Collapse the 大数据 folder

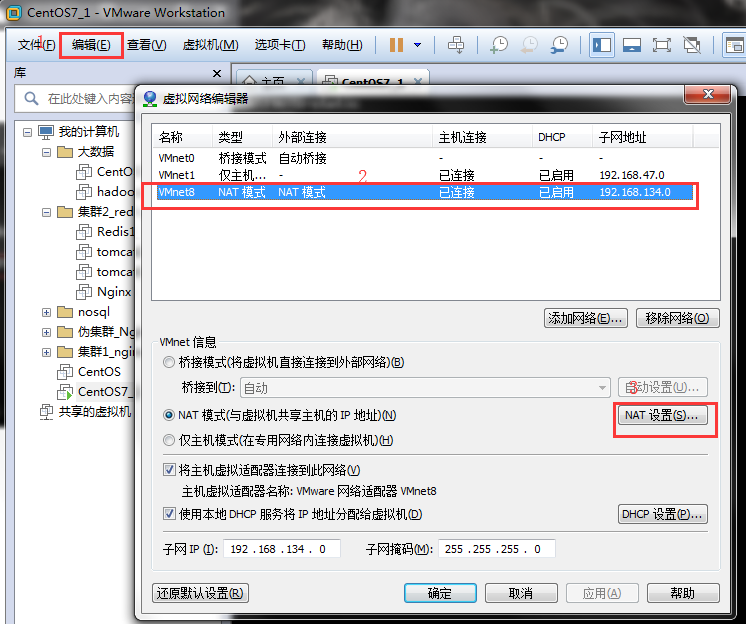pos(46,152)
